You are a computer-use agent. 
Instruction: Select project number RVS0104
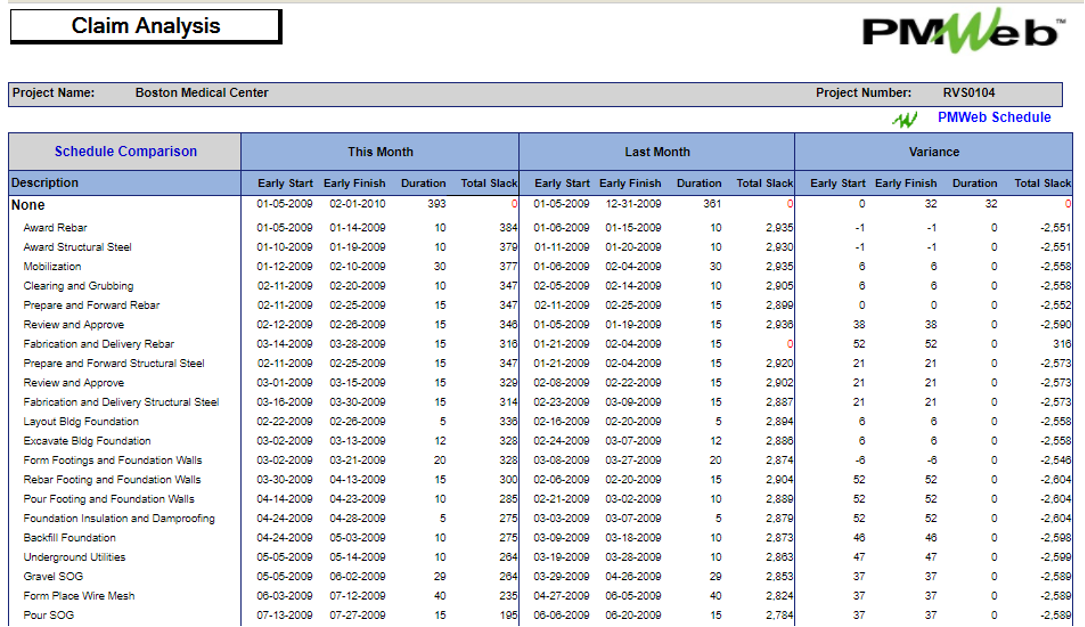969,93
